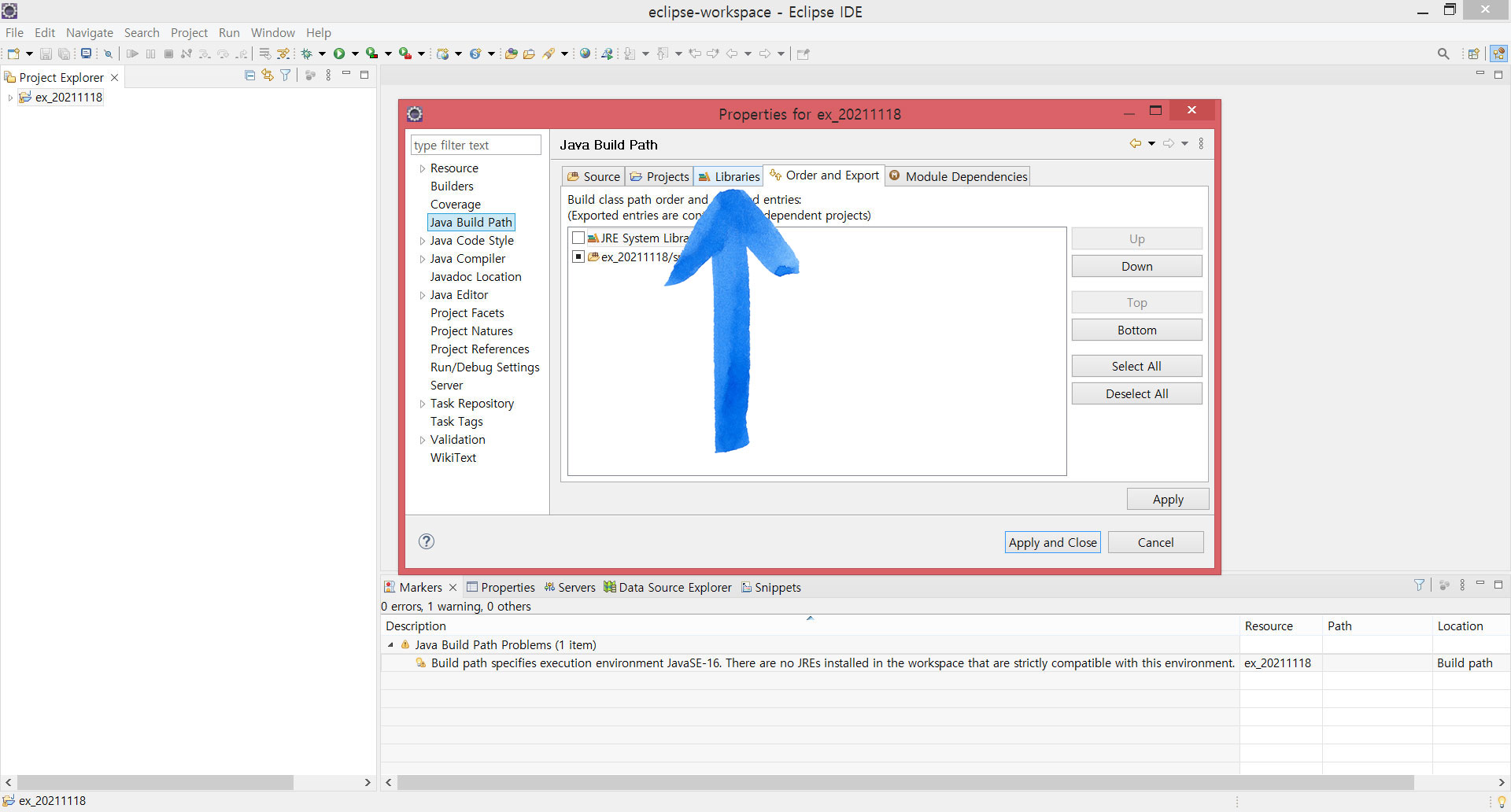Click the Open Perspective icon
The height and width of the screenshot is (812, 1511).
[1474, 54]
